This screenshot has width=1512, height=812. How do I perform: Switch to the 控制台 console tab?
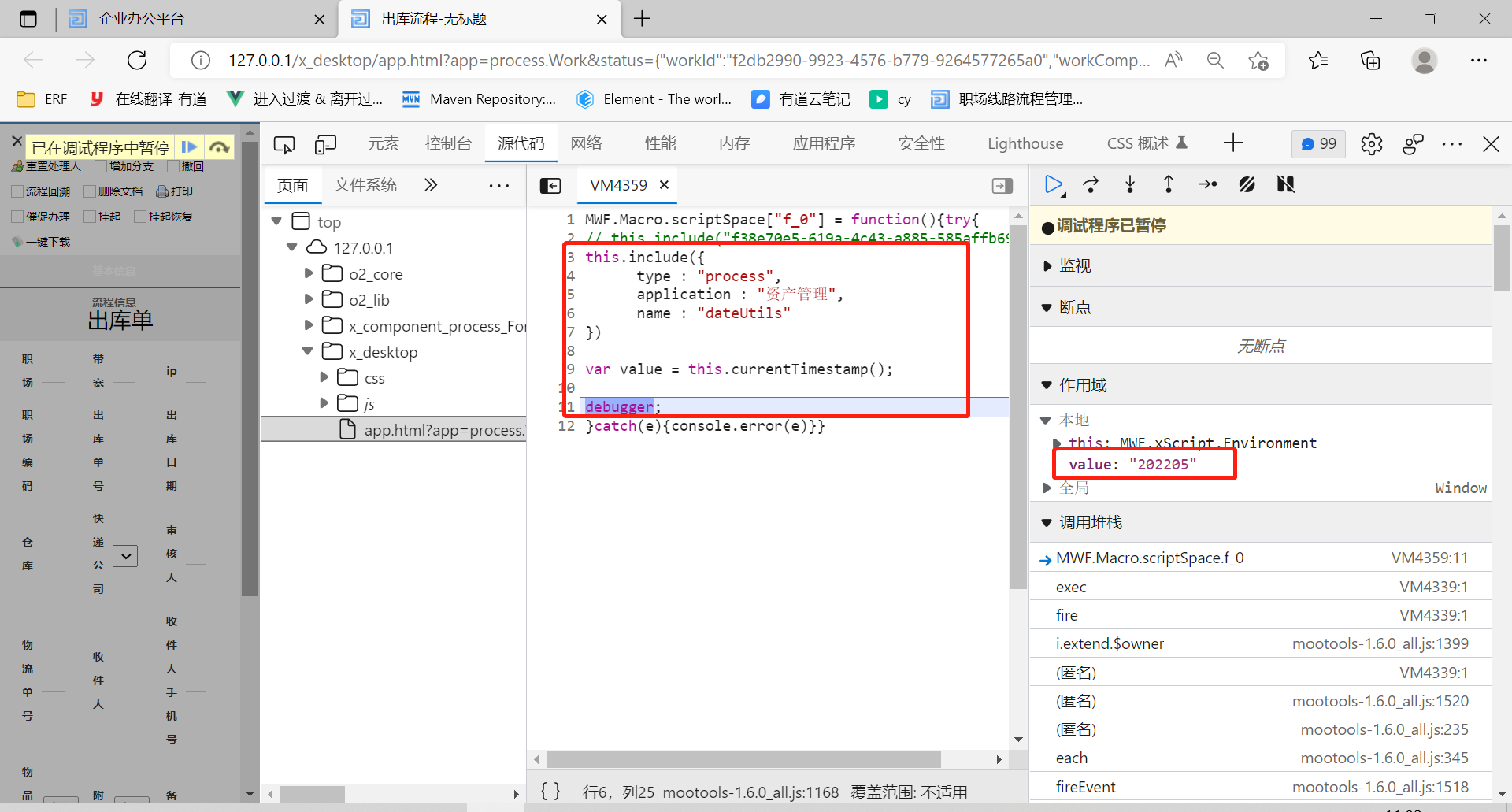coord(448,143)
